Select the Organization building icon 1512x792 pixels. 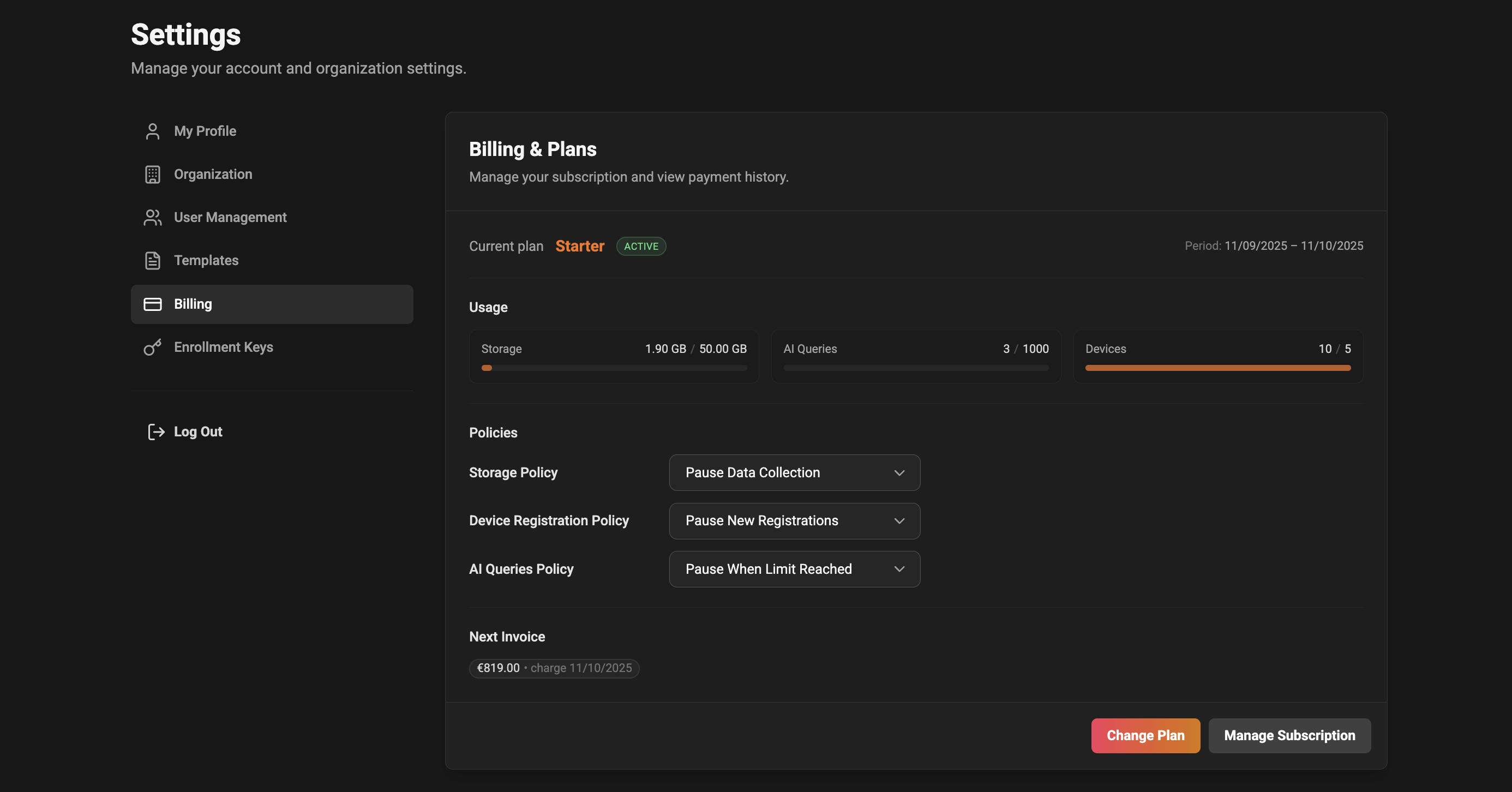click(153, 174)
